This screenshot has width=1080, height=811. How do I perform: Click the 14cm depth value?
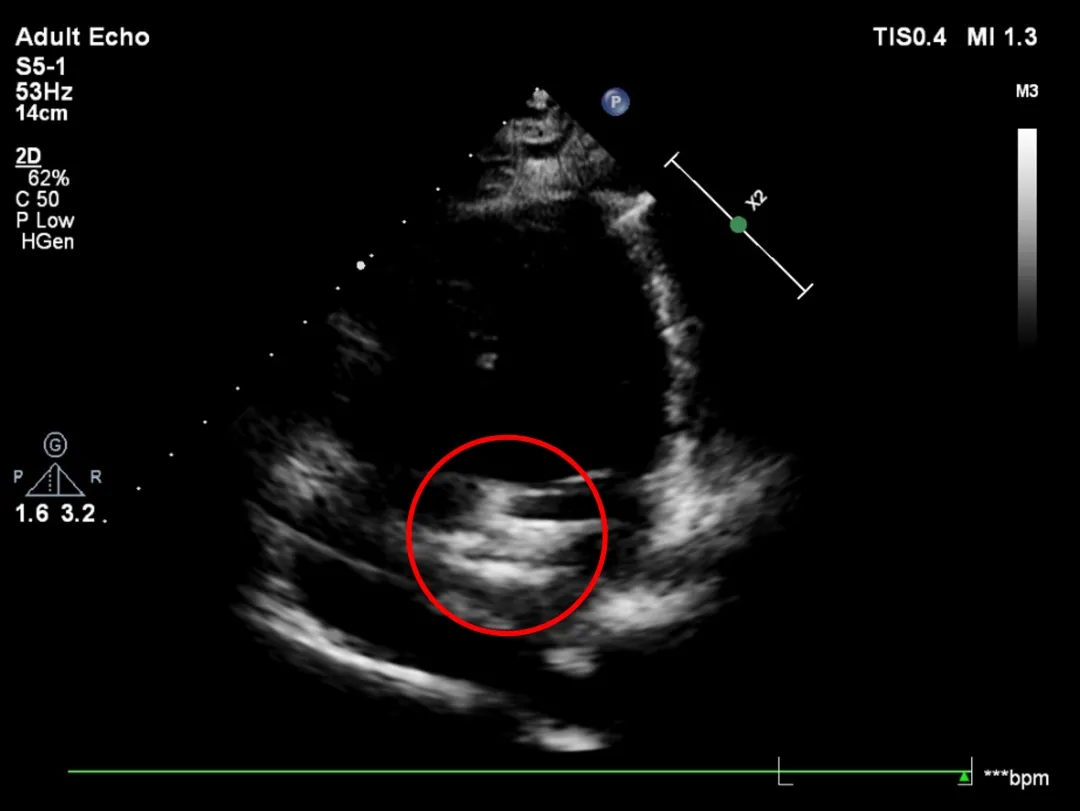41,113
